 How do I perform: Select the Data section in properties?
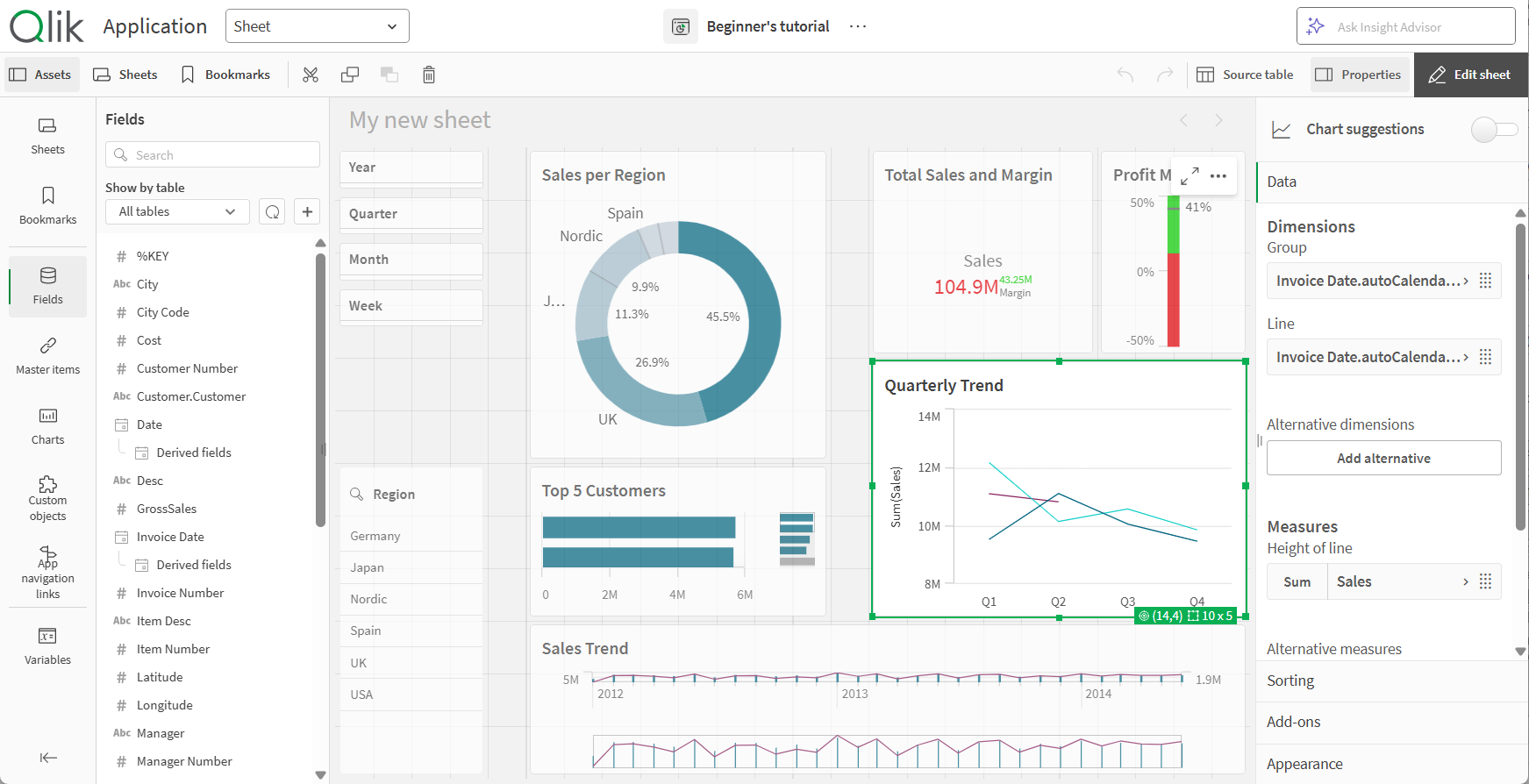1391,182
